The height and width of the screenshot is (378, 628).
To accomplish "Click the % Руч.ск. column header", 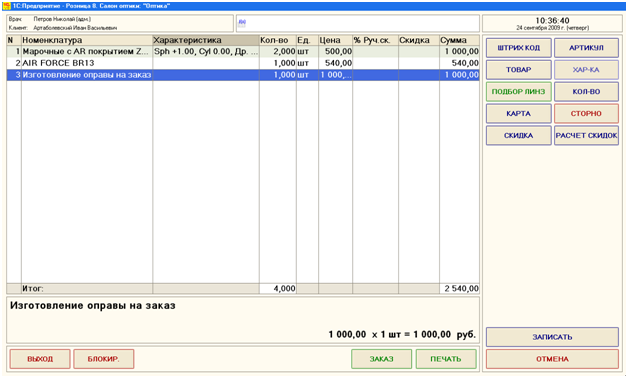I will pos(375,40).
